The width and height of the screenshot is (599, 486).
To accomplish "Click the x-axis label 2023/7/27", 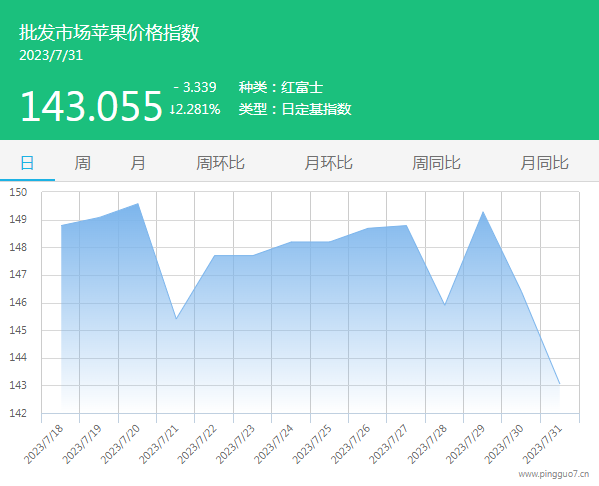I will (389, 444).
